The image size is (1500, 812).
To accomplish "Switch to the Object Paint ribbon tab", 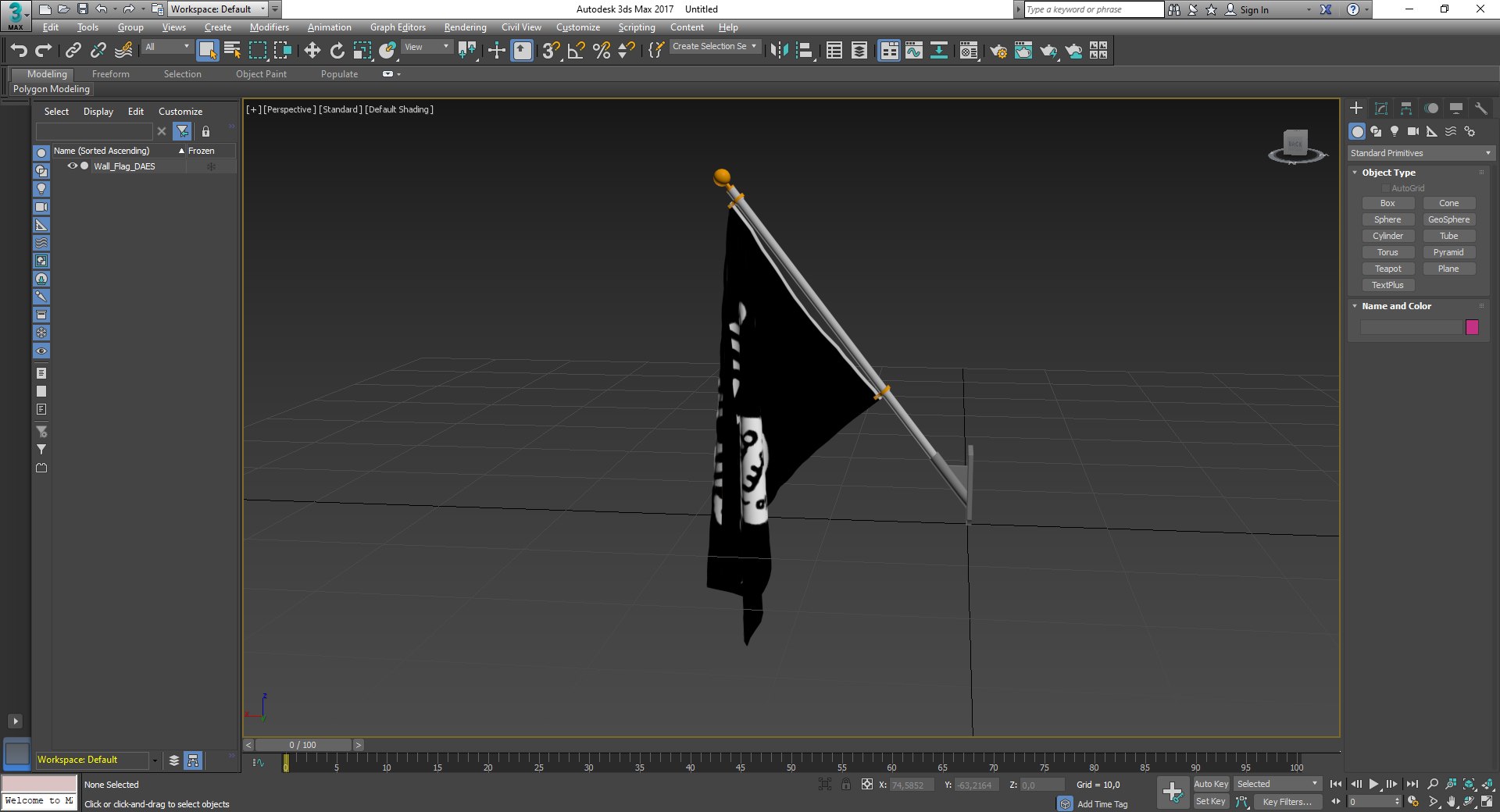I will 261,74.
